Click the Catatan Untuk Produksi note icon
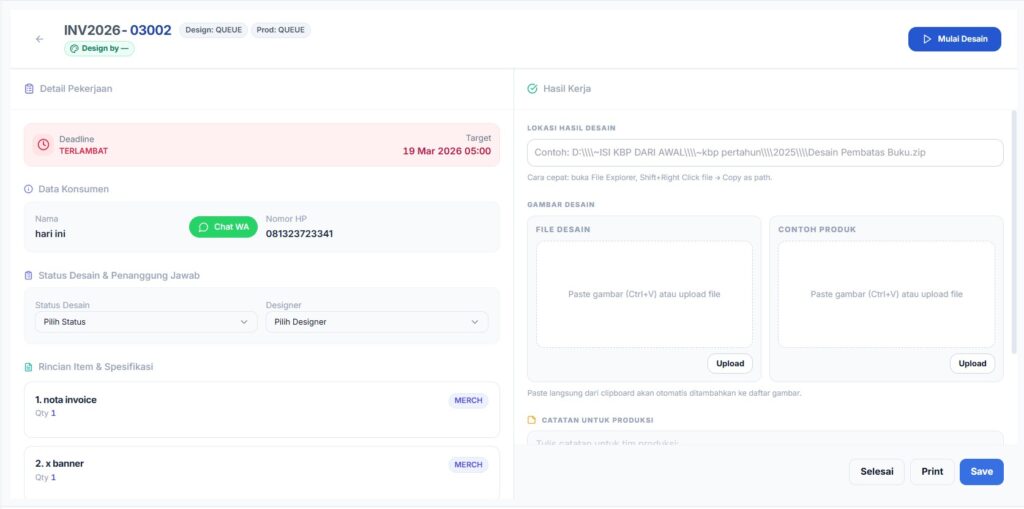The width and height of the screenshot is (1024, 509). [531, 420]
